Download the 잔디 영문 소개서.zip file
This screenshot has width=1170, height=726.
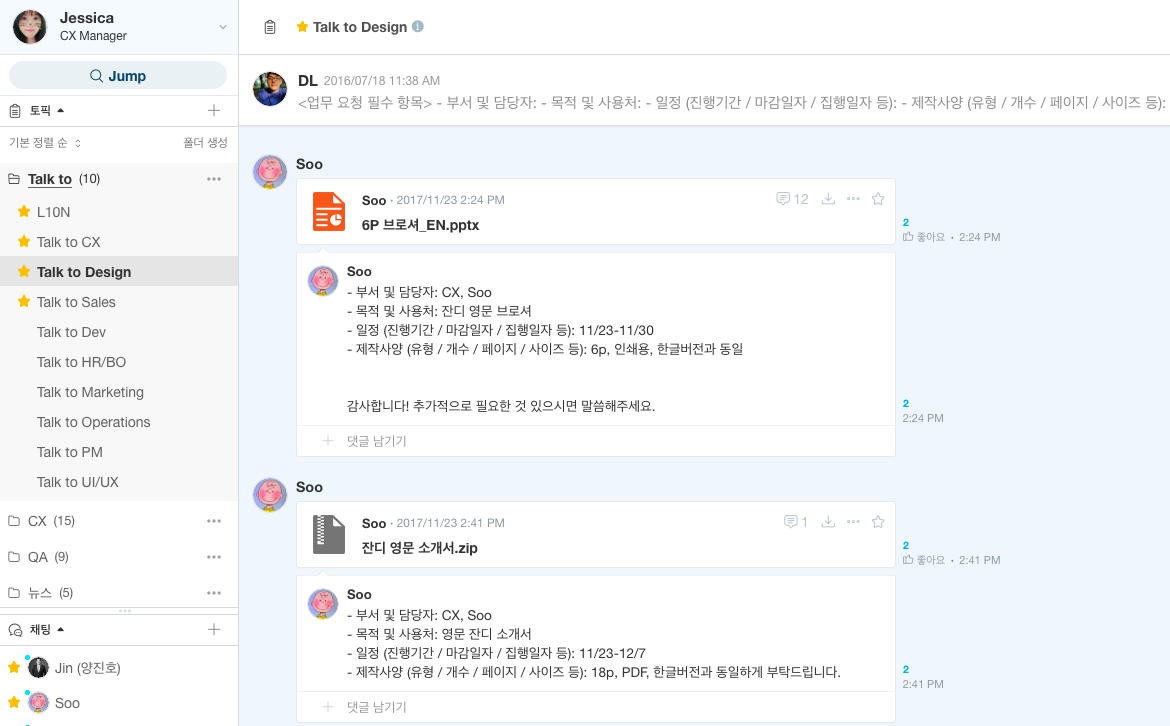coord(828,522)
